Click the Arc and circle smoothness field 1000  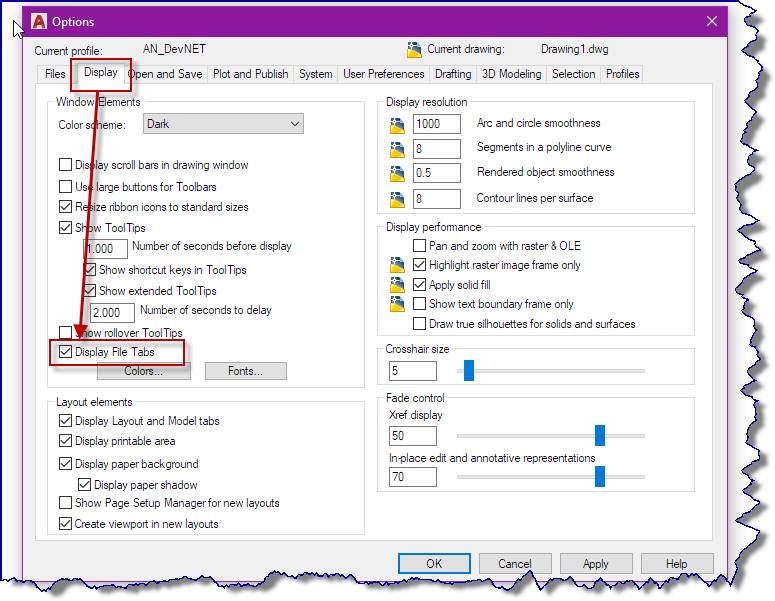coord(436,124)
